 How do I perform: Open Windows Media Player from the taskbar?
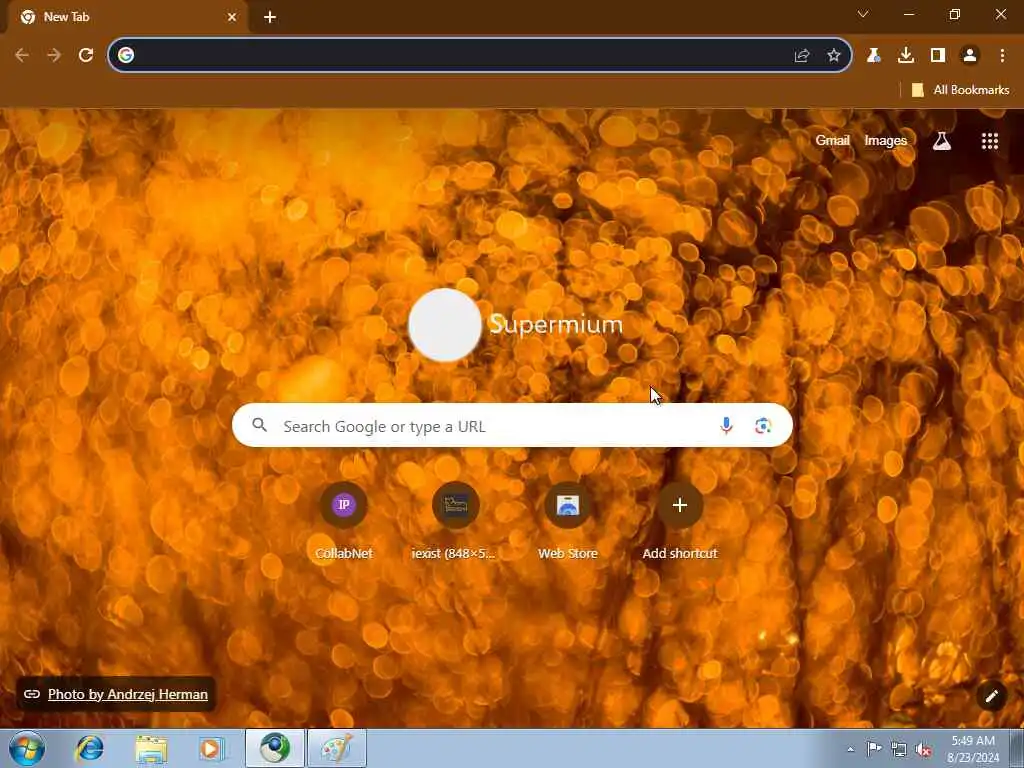212,748
